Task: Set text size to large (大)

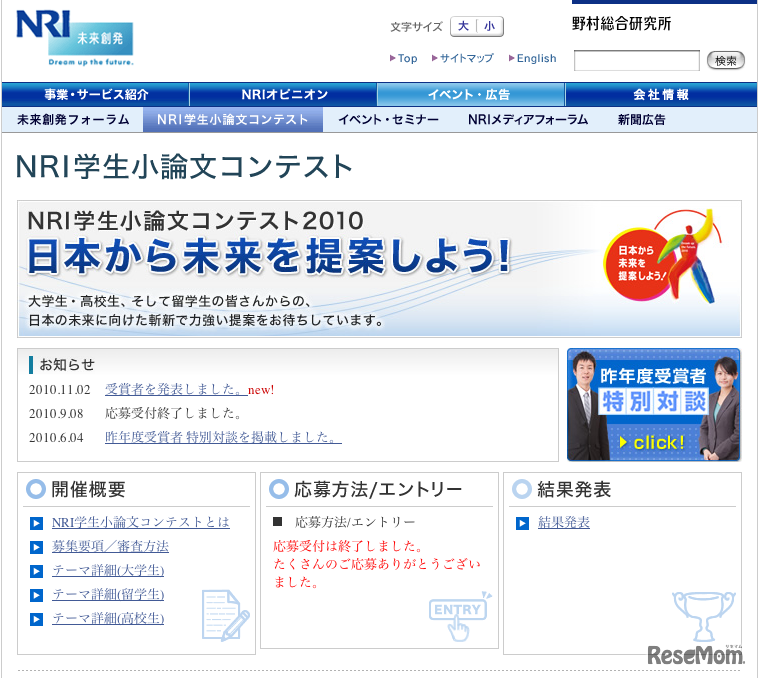Action: 463,26
